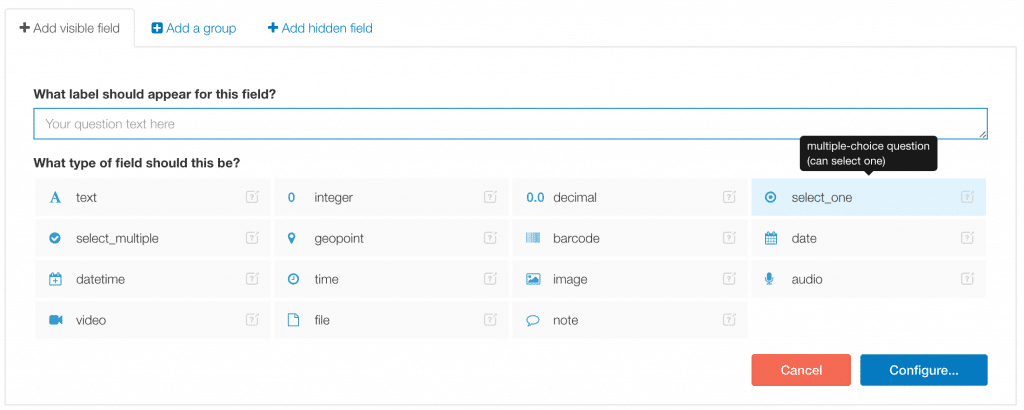The width and height of the screenshot is (1024, 410).
Task: Switch to Add a group tab
Action: (194, 28)
